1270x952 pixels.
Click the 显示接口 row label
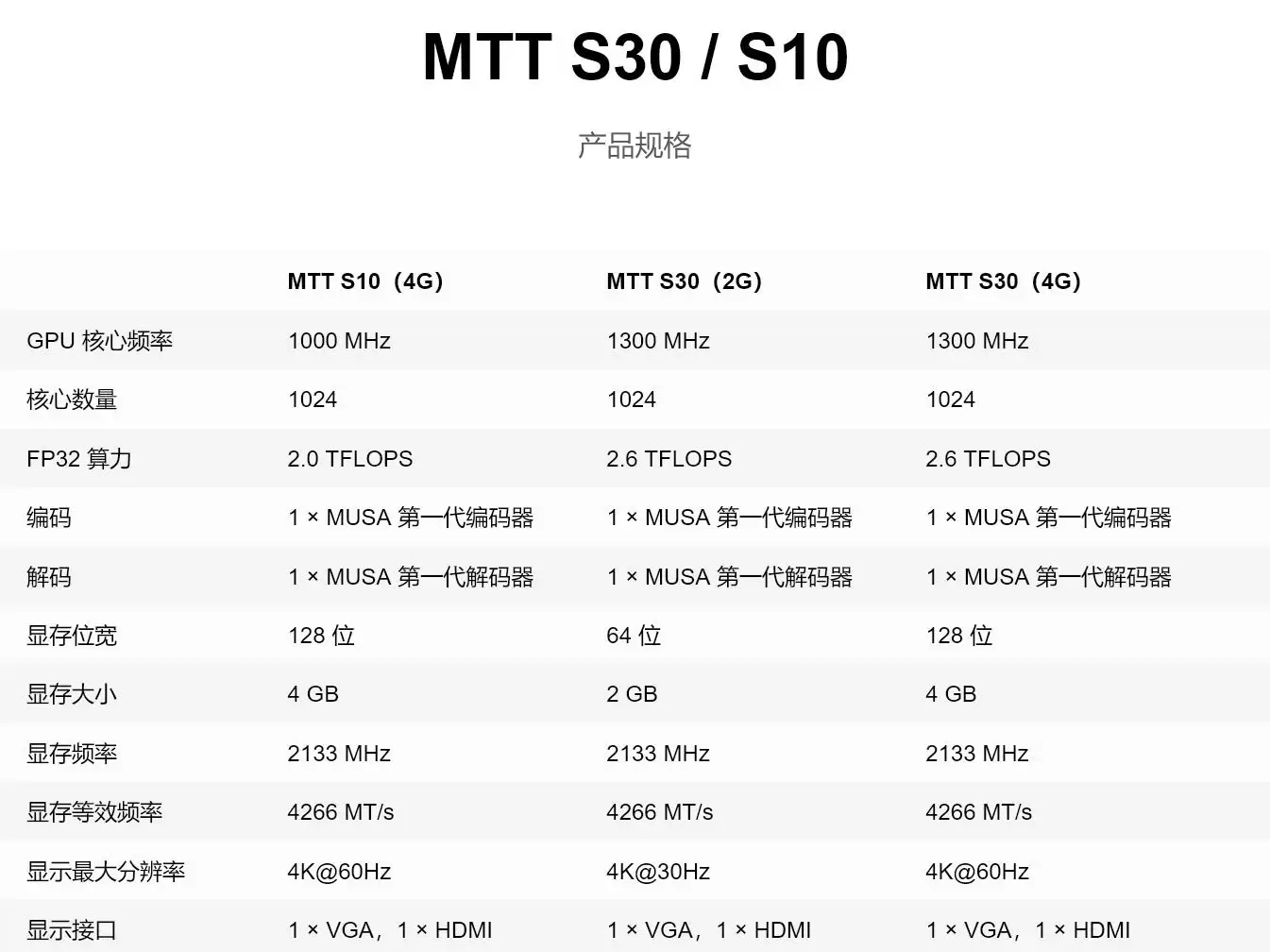click(x=72, y=930)
